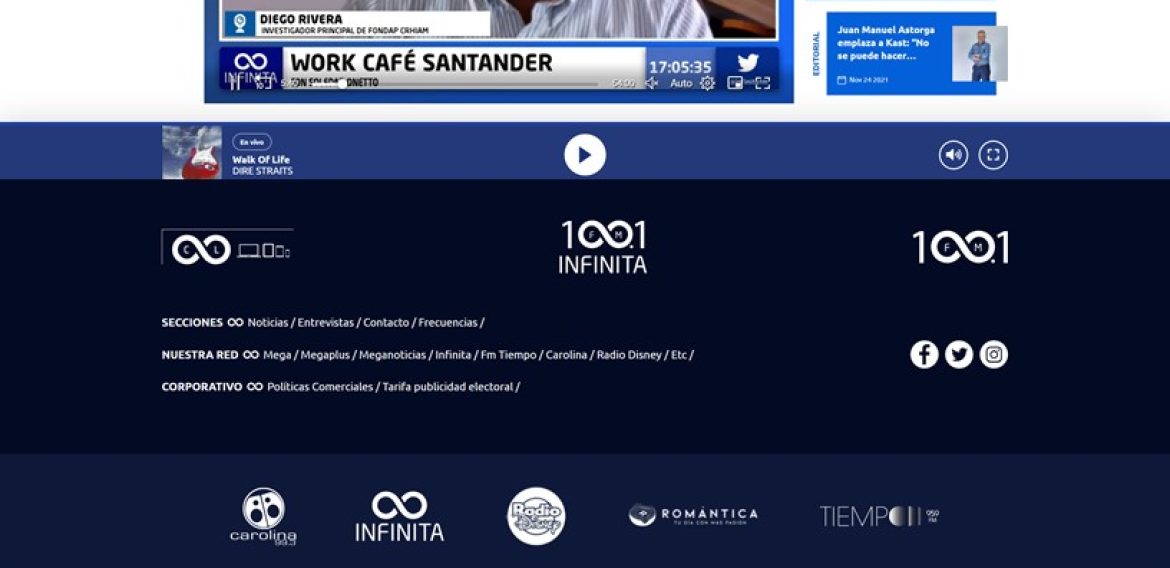
Task: Click the Walk Of Life song title
Action: pyautogui.click(x=260, y=160)
